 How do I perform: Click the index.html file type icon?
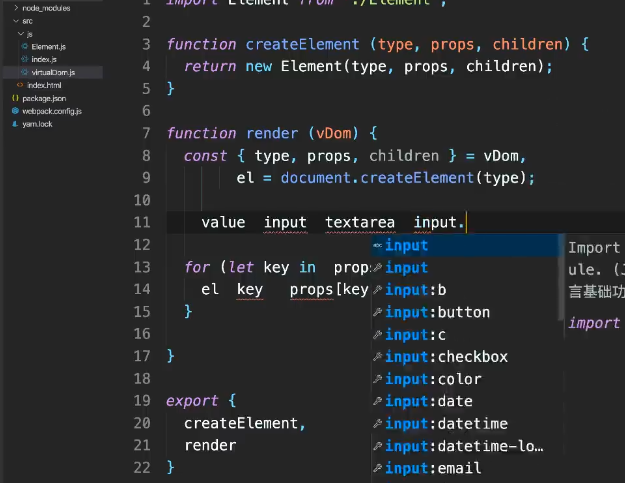(20, 85)
